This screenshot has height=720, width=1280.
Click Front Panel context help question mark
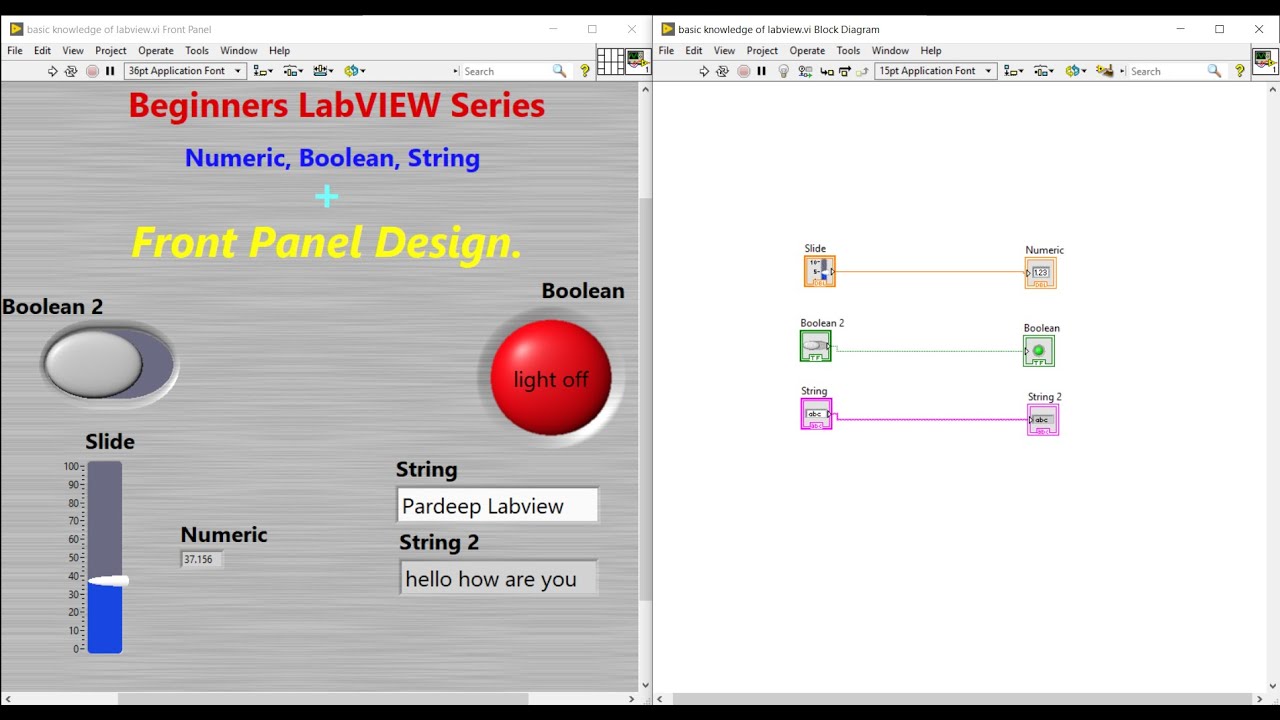(585, 71)
